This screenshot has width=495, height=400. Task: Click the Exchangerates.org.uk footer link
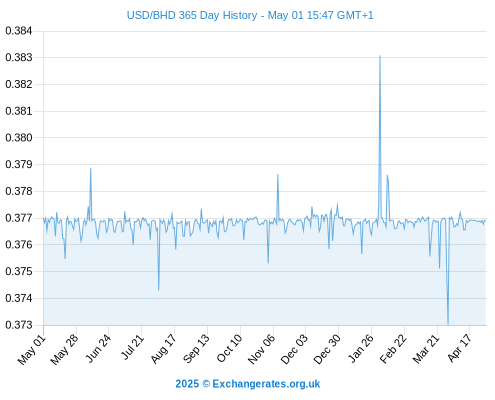[x=266, y=384]
